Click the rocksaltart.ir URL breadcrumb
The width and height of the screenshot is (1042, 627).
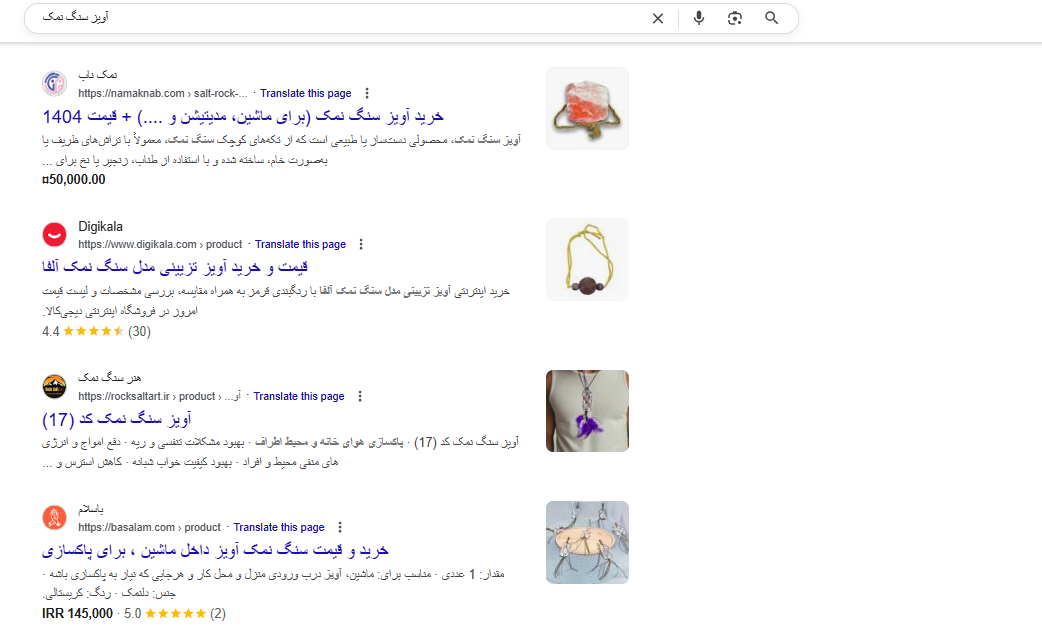(159, 397)
